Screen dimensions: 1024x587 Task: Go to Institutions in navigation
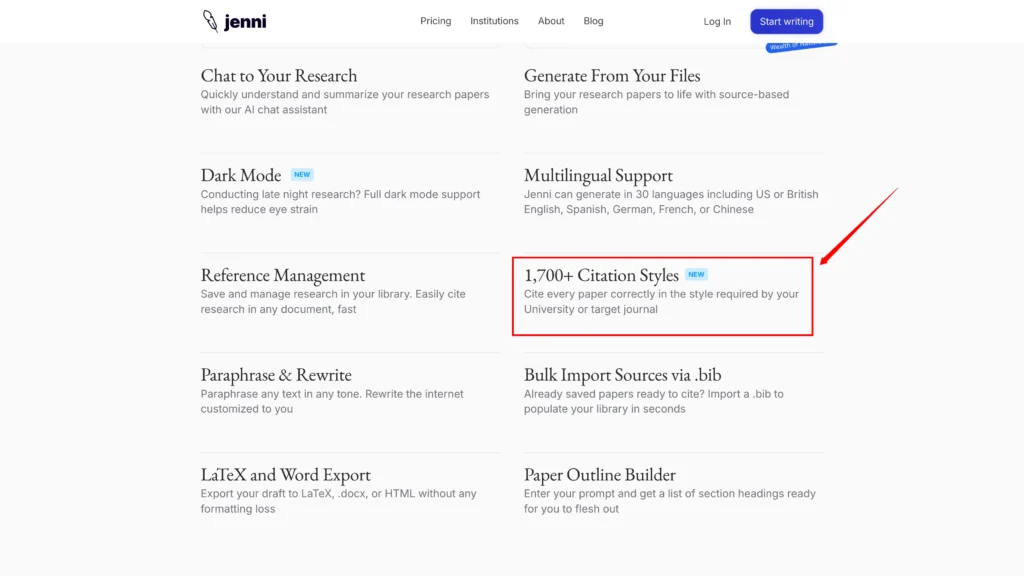(494, 21)
